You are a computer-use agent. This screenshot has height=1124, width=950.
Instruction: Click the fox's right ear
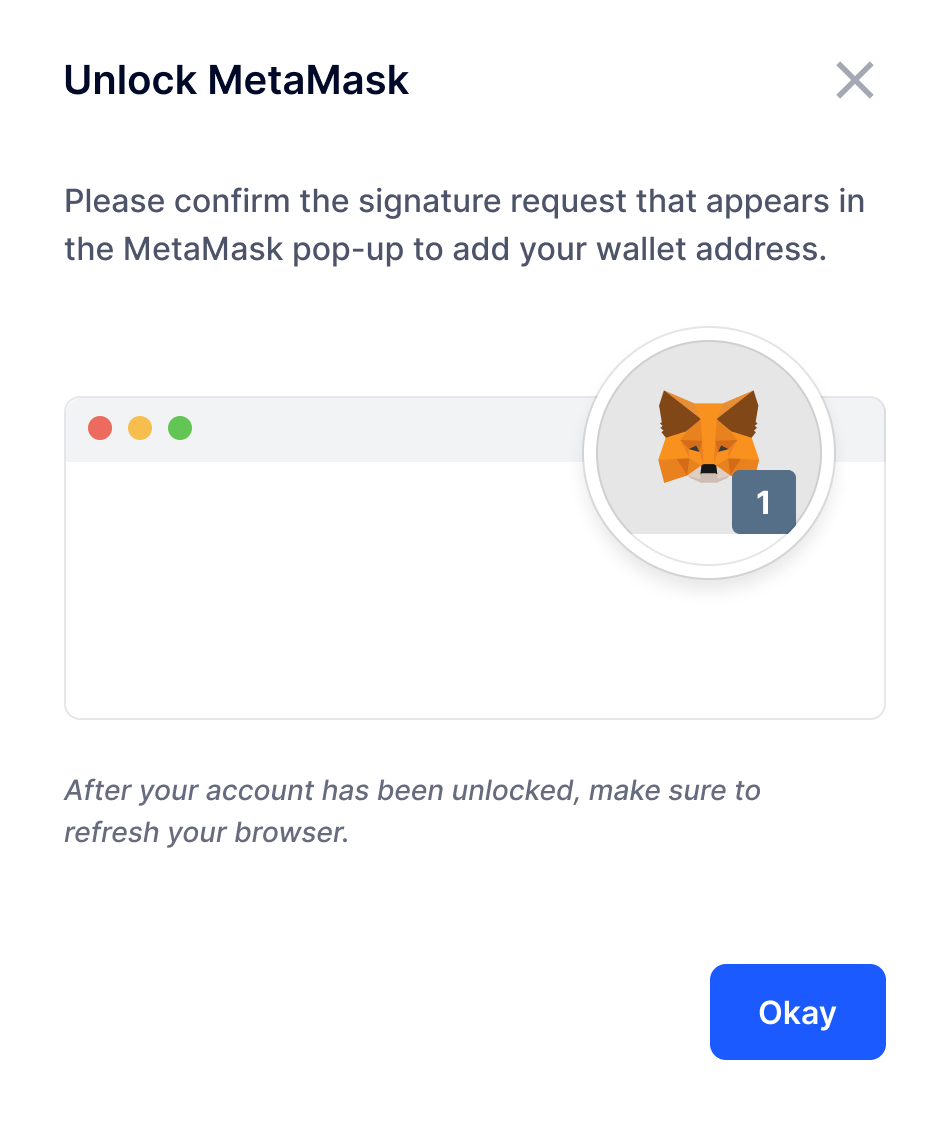point(741,412)
